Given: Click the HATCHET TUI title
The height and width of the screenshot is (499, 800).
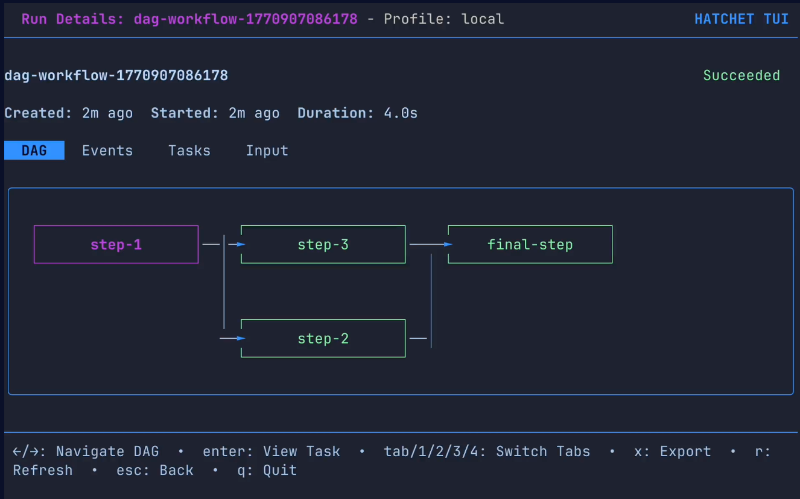Looking at the screenshot, I should [741, 19].
